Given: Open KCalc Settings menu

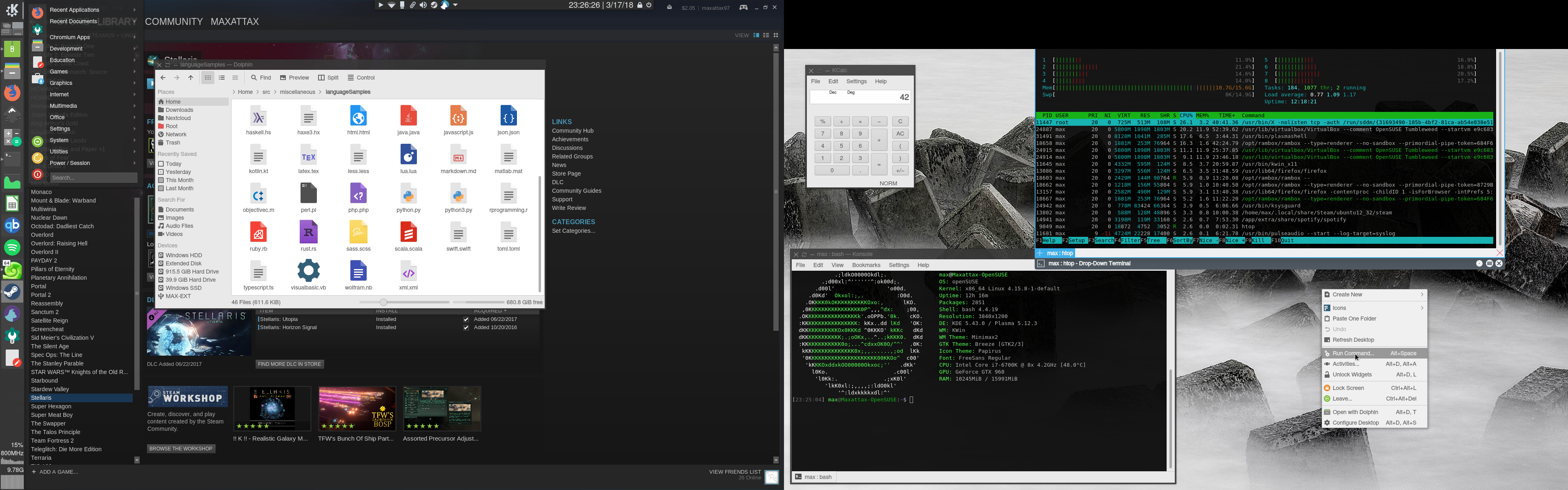Looking at the screenshot, I should click(x=856, y=82).
